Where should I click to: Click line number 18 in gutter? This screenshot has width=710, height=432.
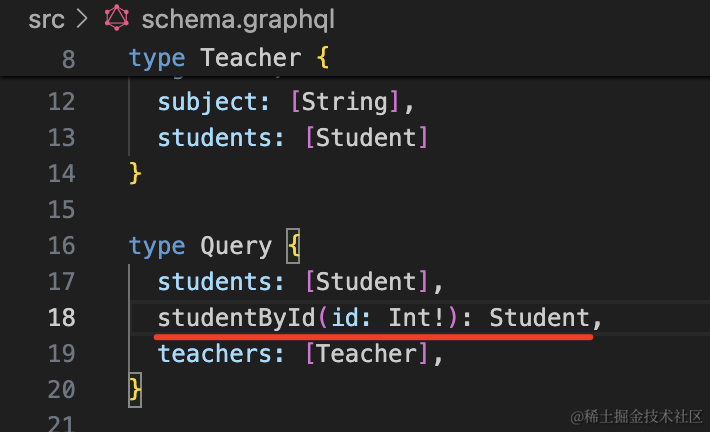[61, 318]
